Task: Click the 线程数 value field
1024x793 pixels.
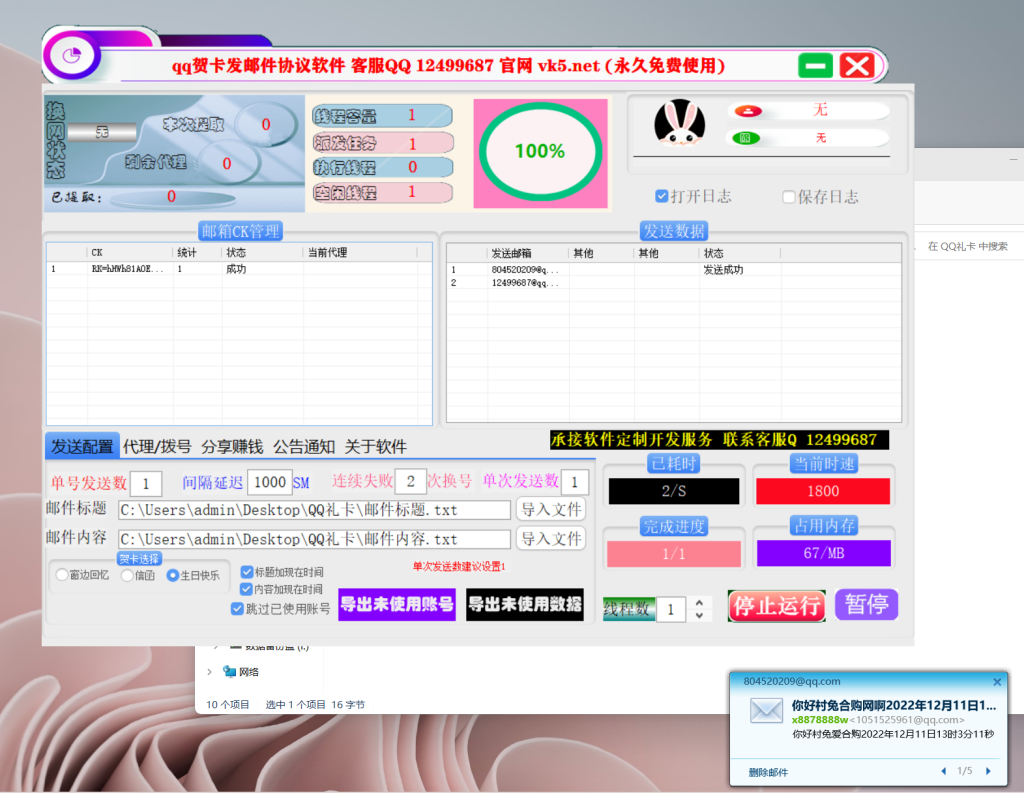Action: click(x=671, y=609)
